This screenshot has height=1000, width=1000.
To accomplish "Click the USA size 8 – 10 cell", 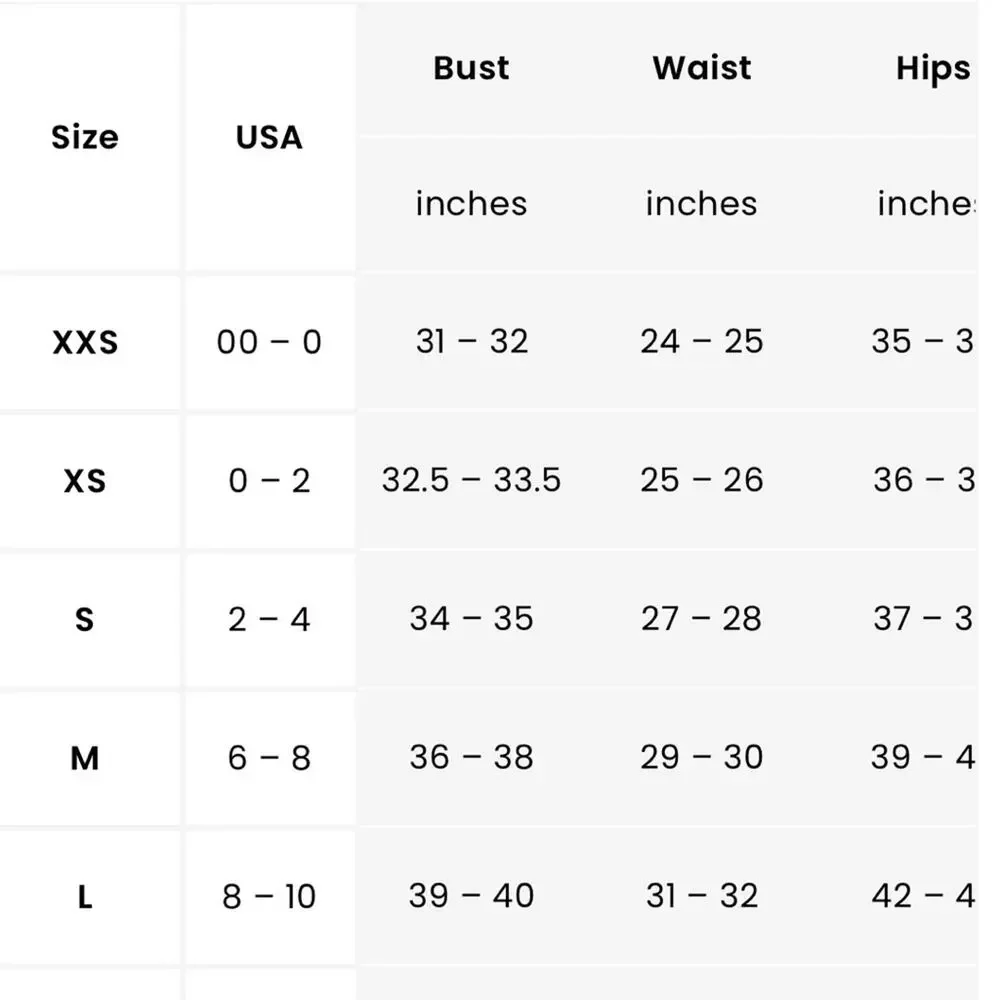I will coord(269,896).
